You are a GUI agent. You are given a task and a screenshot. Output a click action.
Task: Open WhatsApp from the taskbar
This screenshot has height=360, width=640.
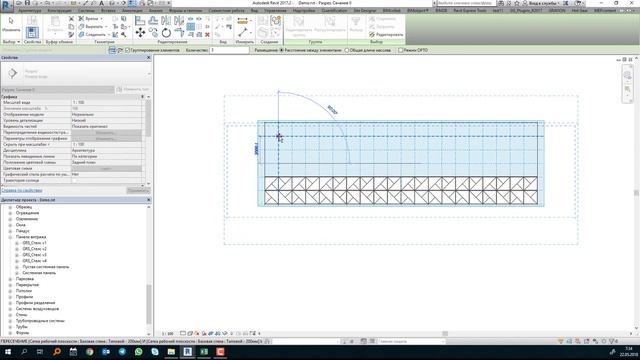138,351
